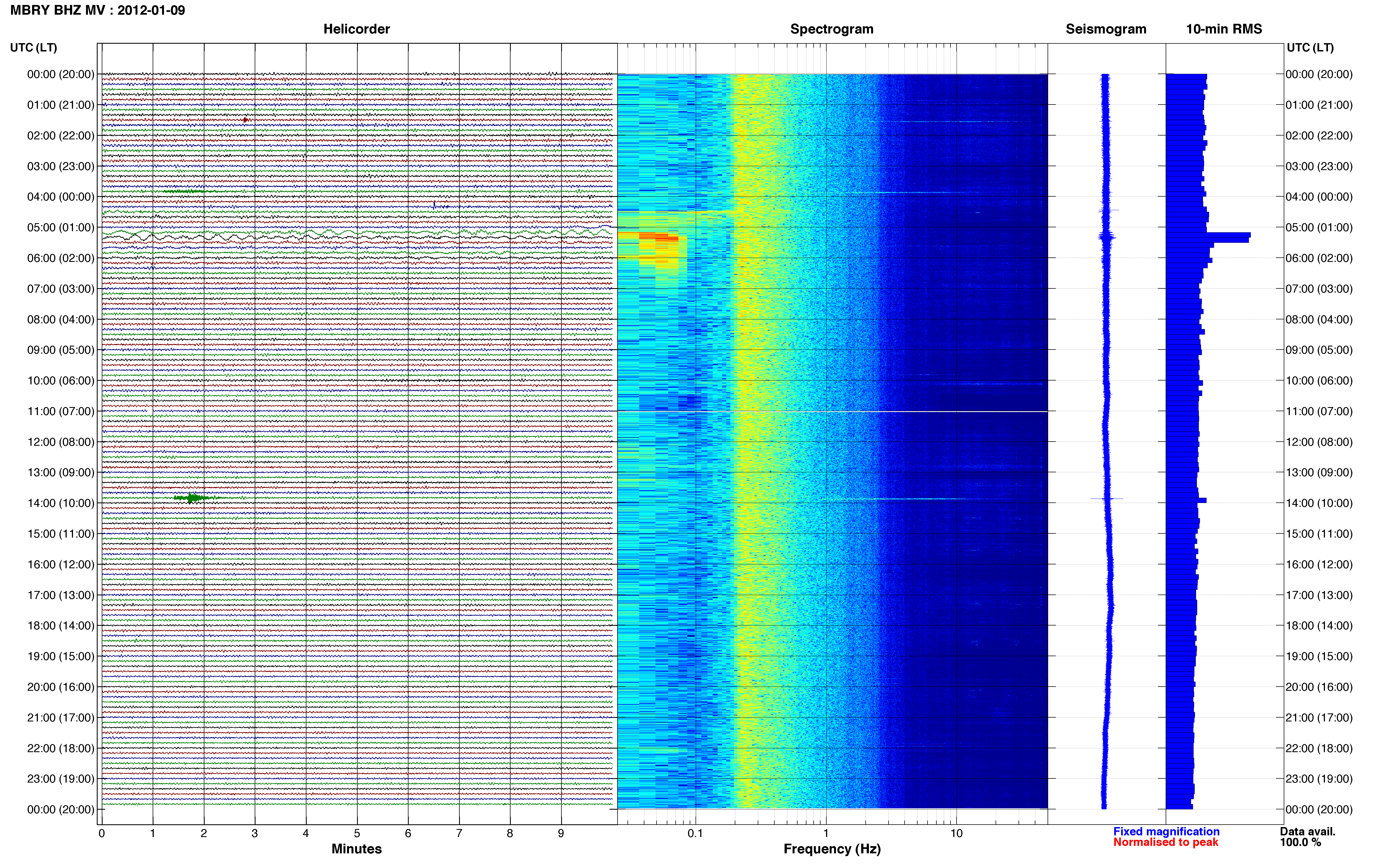Click frequency tick label '1' under spectrogram
This screenshot has height=868, width=1388.
pos(826,833)
